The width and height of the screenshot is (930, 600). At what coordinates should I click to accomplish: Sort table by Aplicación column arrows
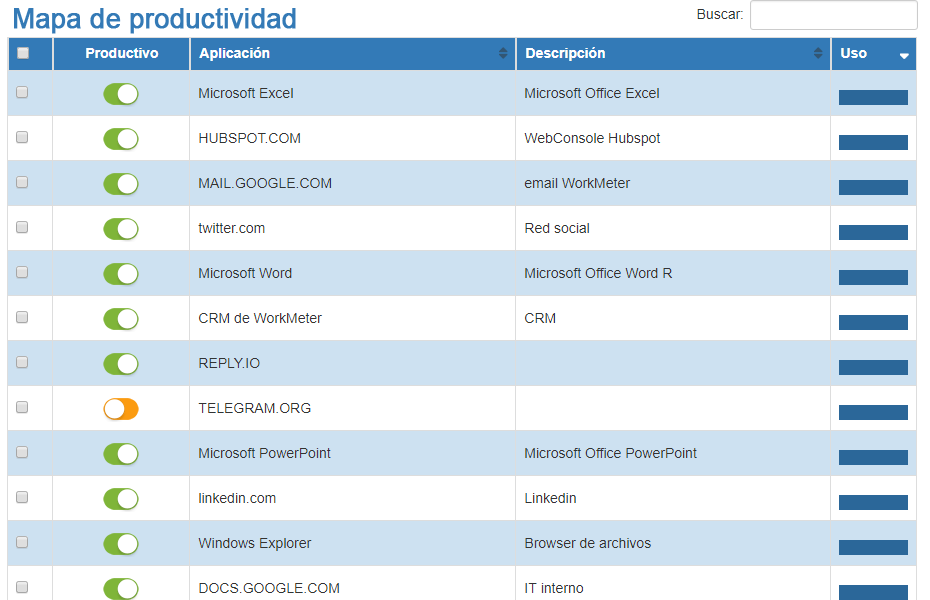pos(503,54)
